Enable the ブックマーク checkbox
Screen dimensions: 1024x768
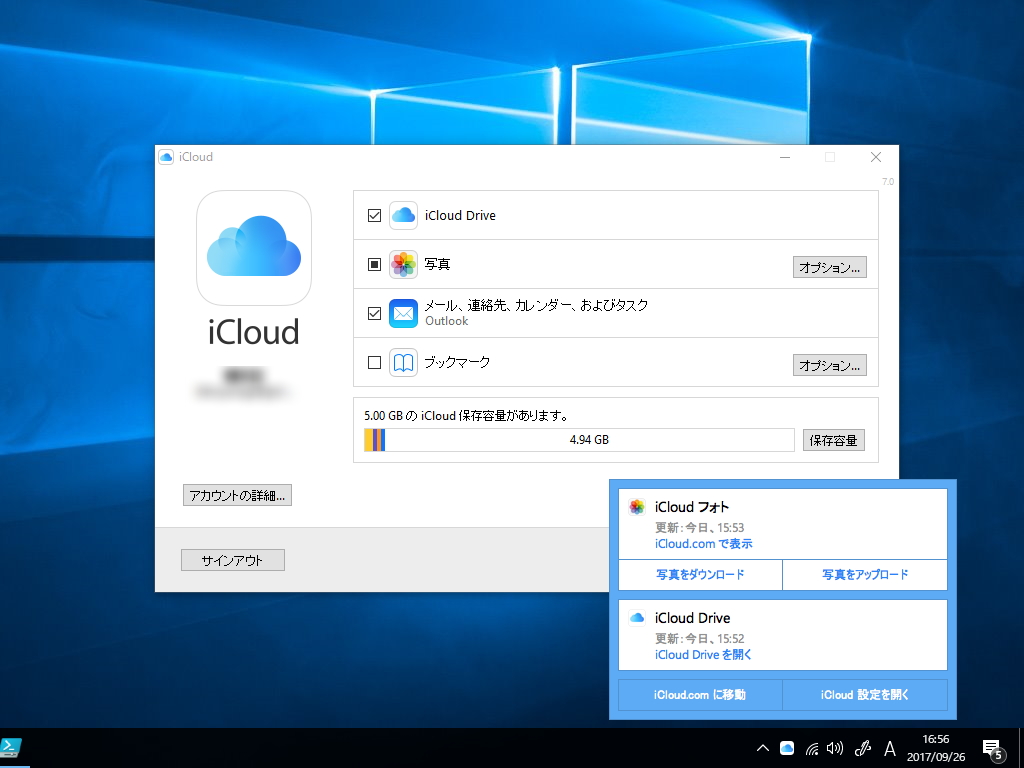(x=375, y=362)
